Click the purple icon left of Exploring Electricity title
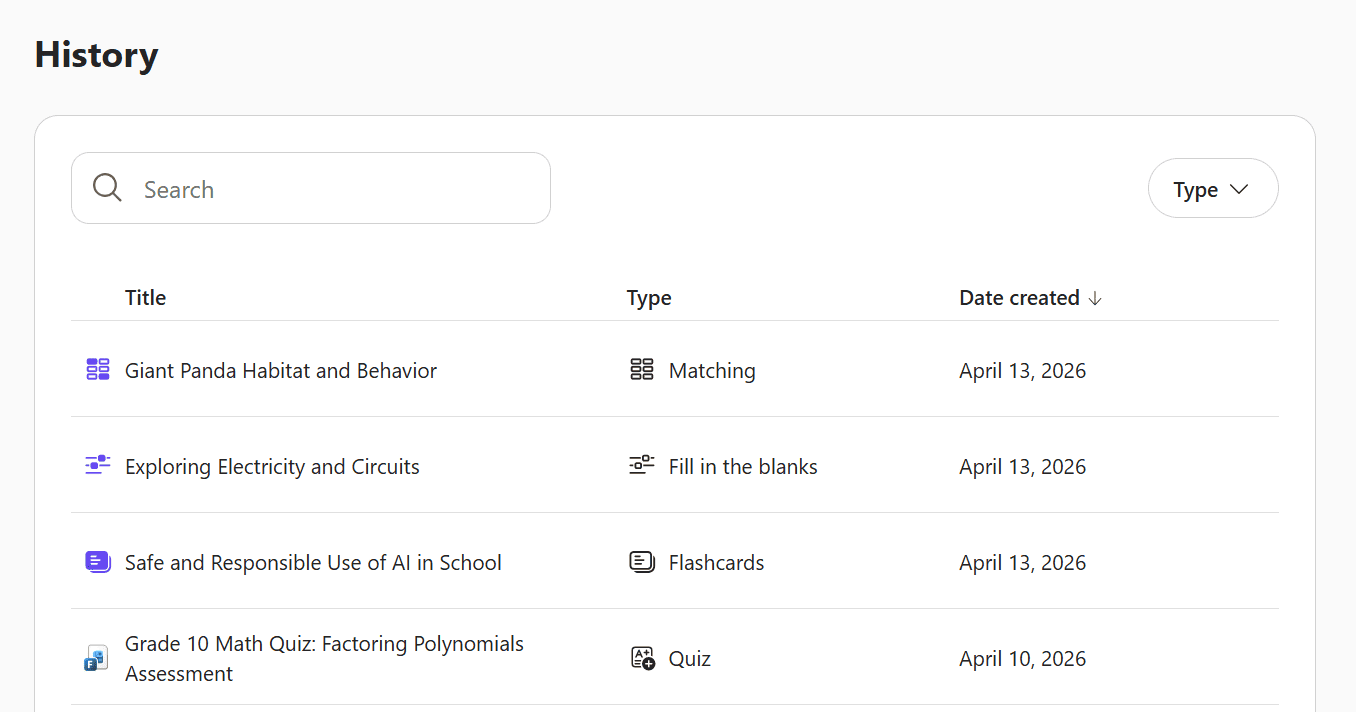Viewport: 1356px width, 712px height. click(x=97, y=465)
